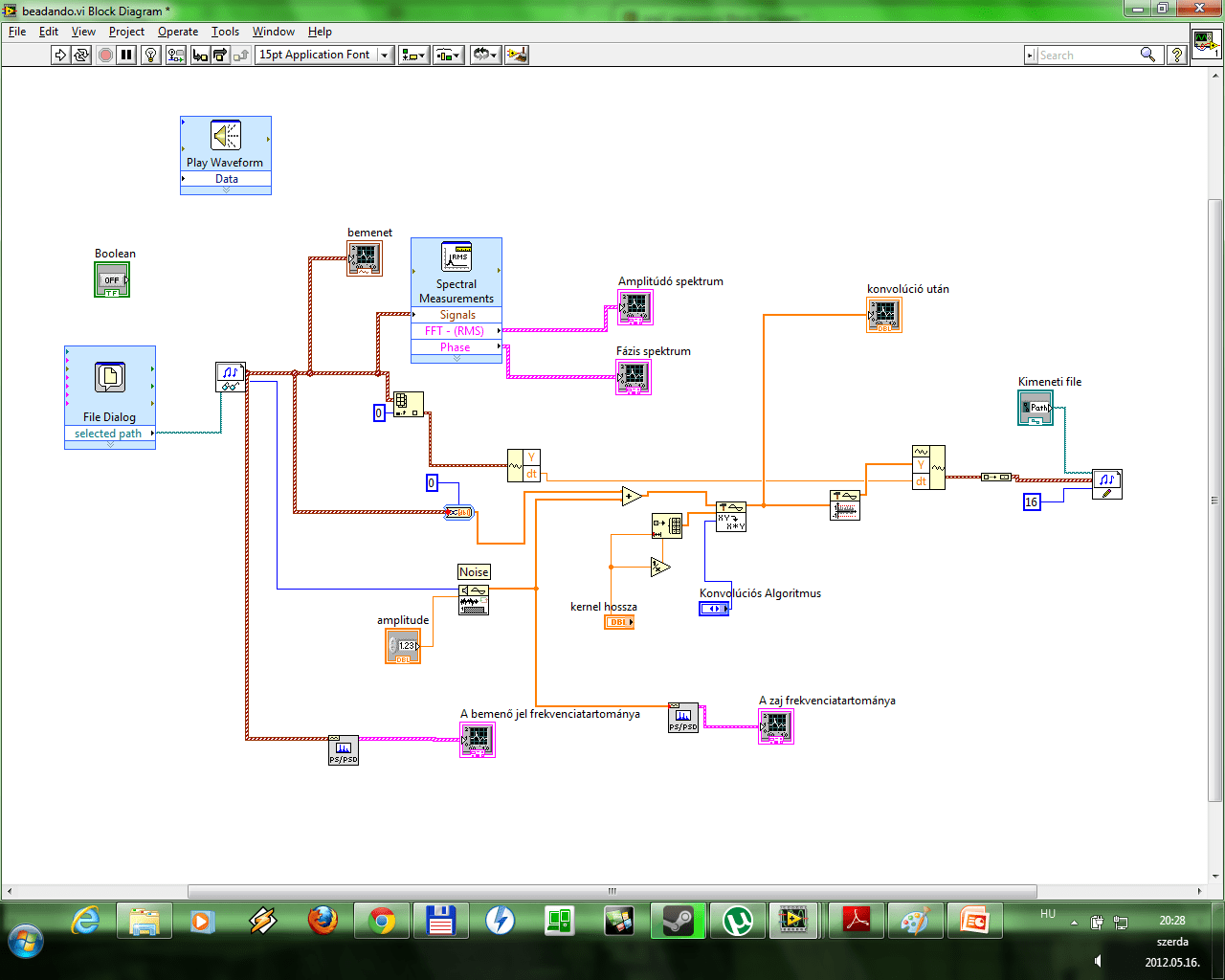Click the Abort Execution stop button

point(105,55)
